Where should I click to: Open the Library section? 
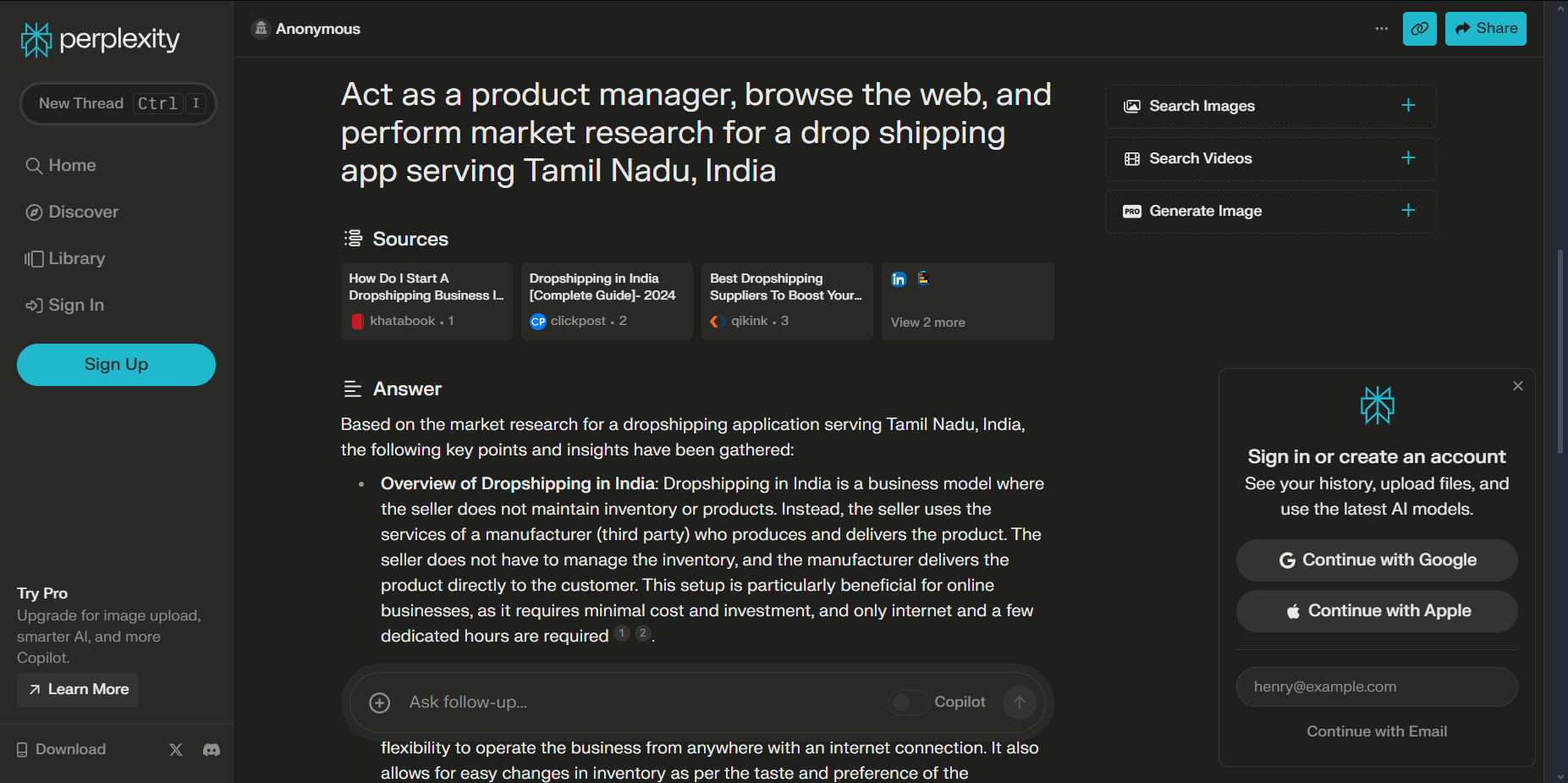[x=65, y=258]
